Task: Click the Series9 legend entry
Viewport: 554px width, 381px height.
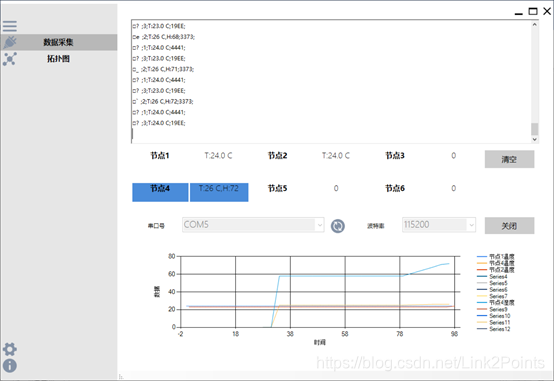Action: (492, 309)
